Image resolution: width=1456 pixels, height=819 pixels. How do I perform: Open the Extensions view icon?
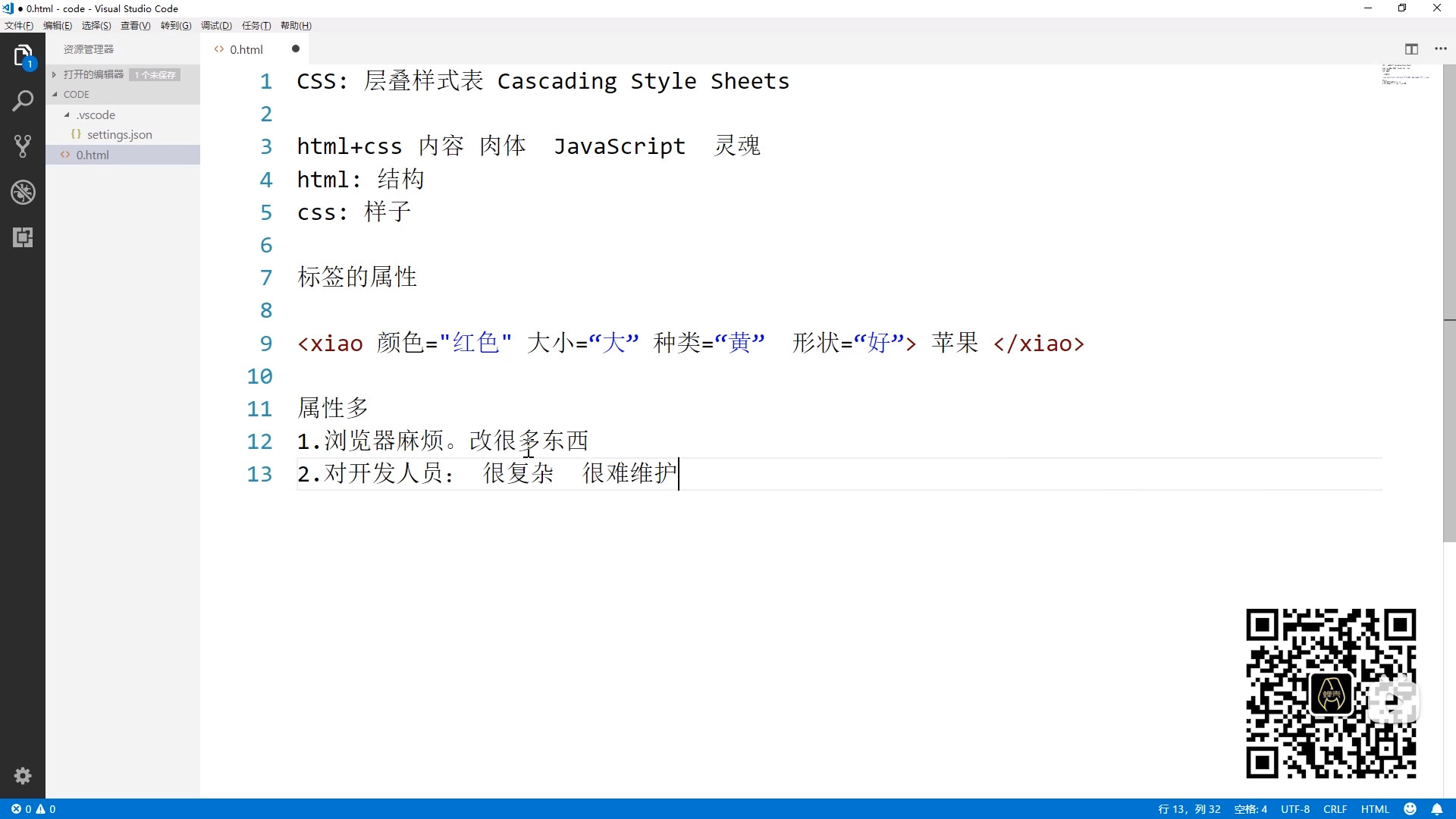23,237
